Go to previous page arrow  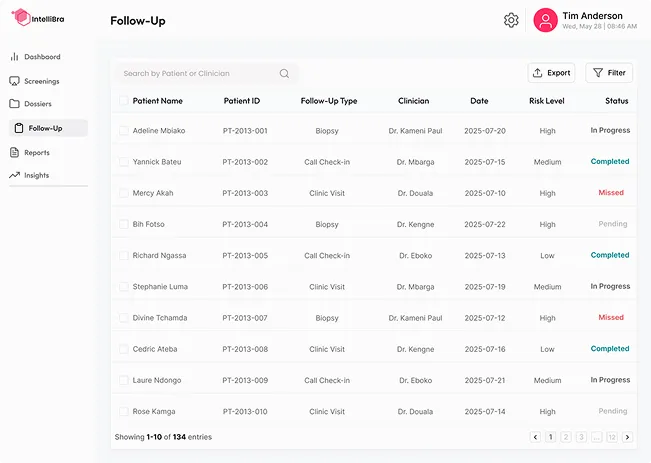click(x=535, y=437)
